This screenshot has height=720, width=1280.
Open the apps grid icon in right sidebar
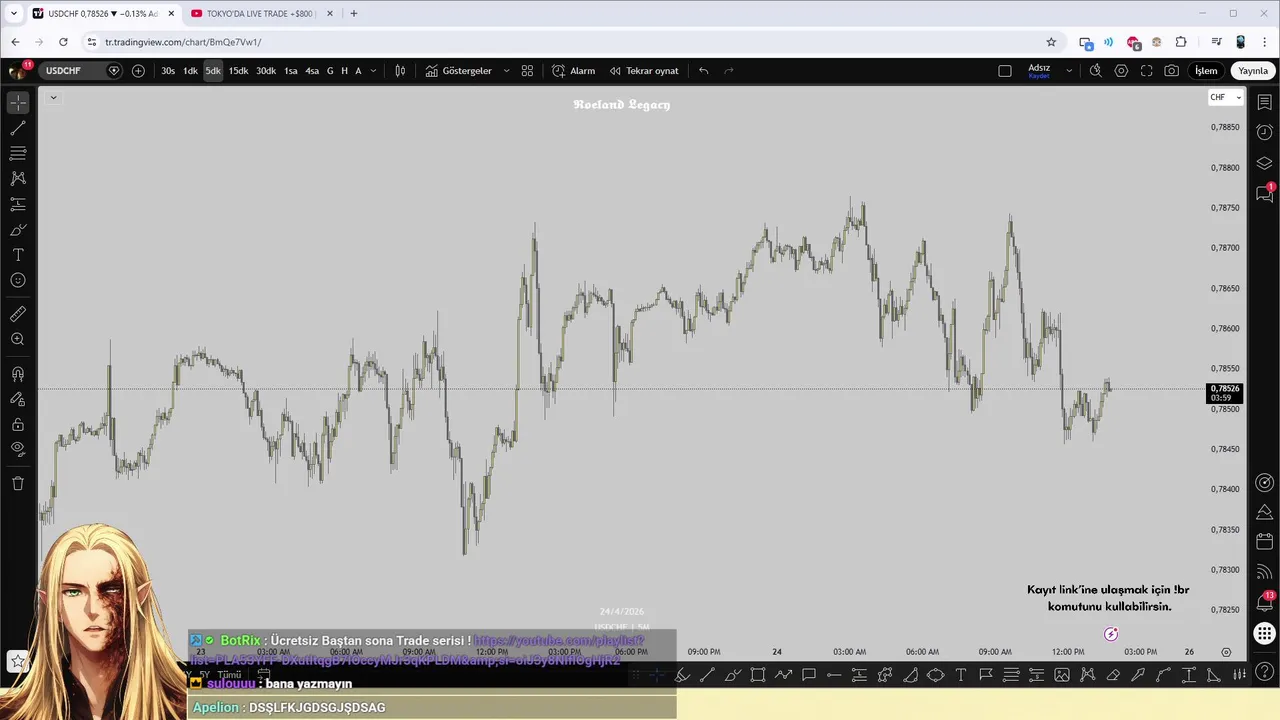[x=1265, y=633]
